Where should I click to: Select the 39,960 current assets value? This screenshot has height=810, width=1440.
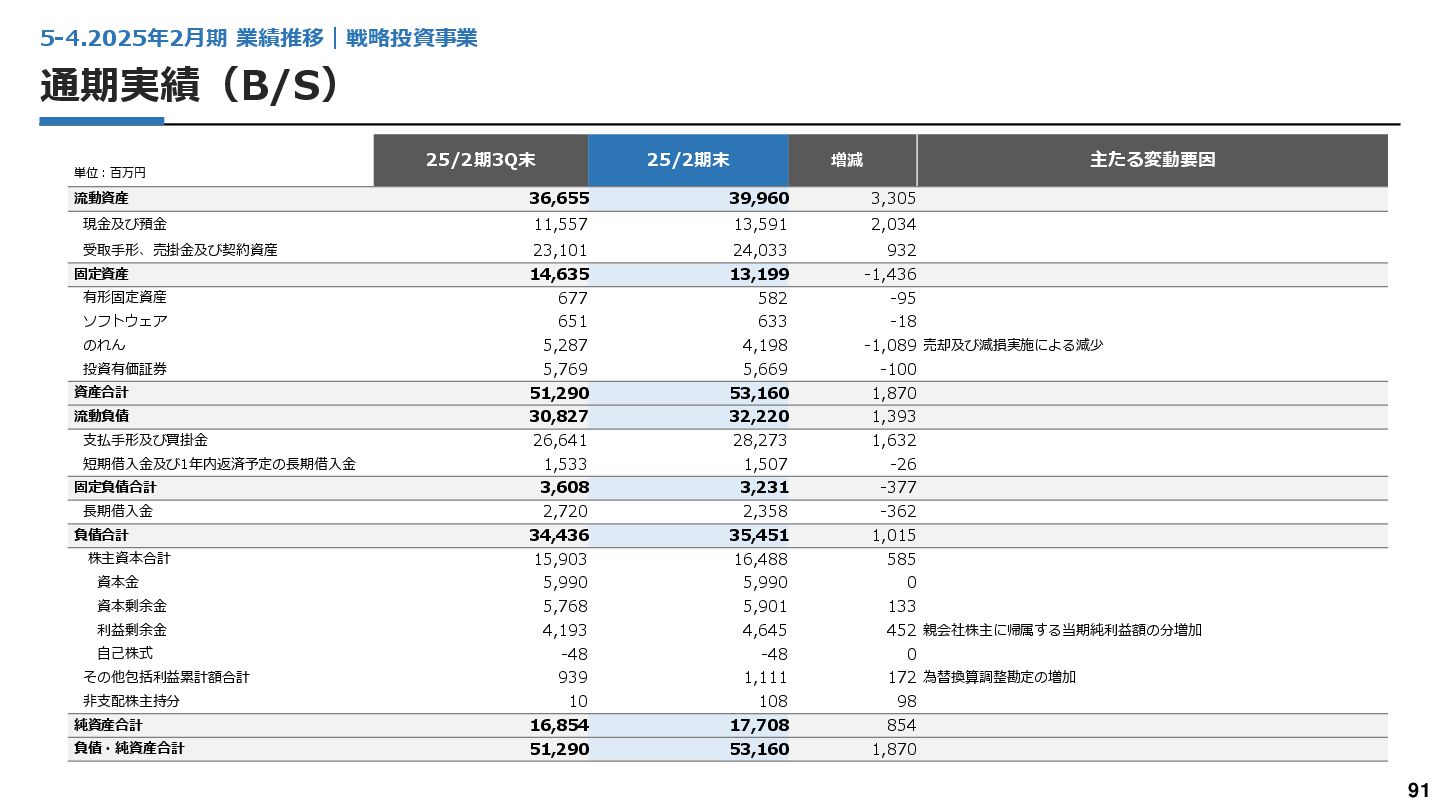point(759,199)
